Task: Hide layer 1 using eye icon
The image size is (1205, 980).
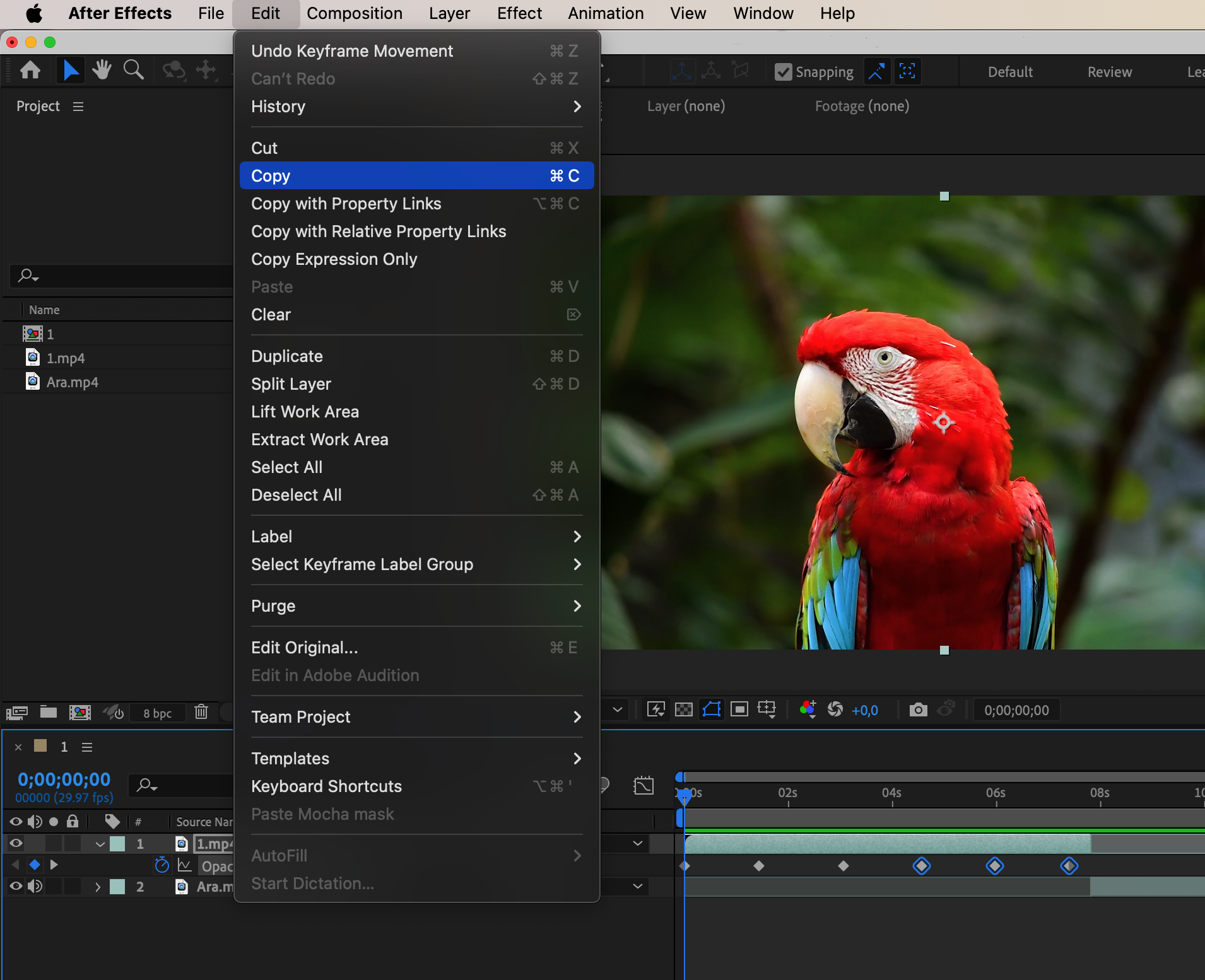Action: click(x=16, y=843)
